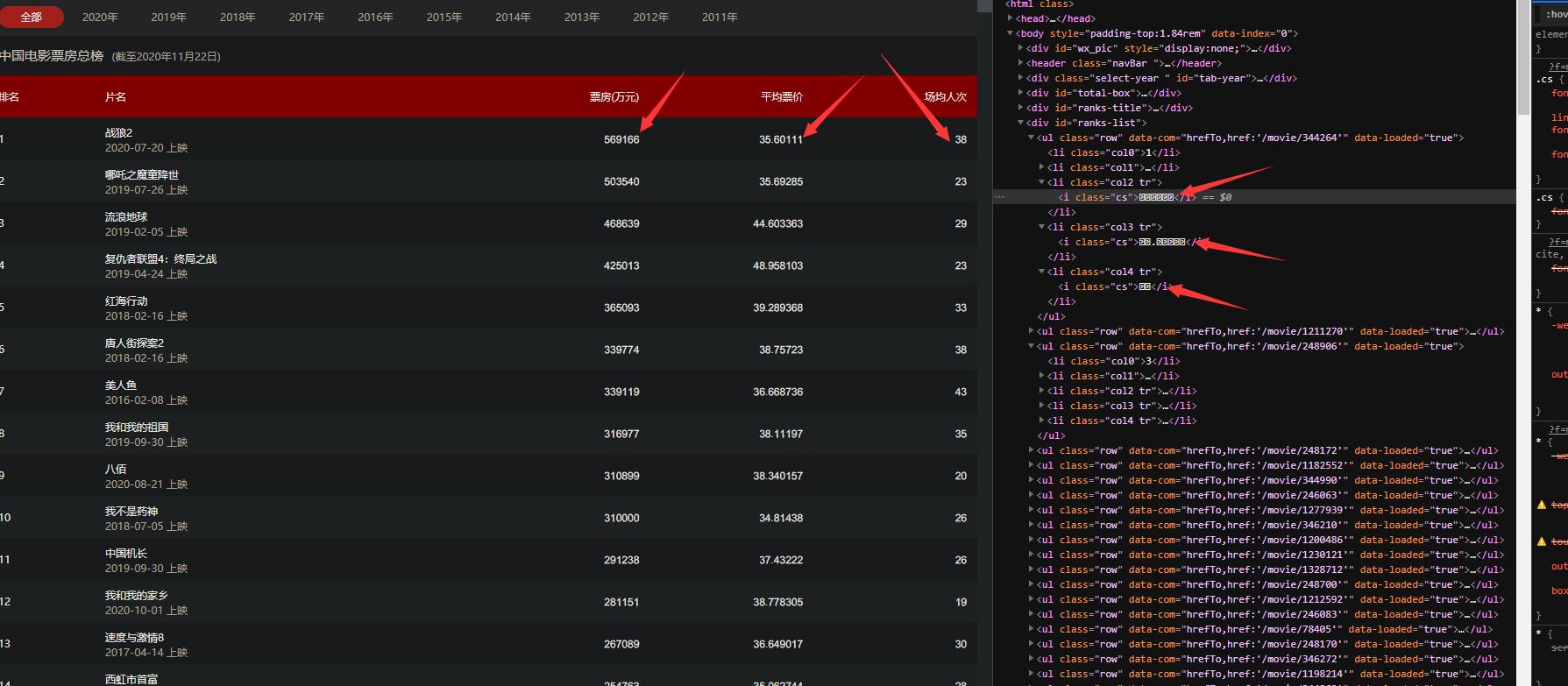Open the 2011年 box office tab

(x=720, y=17)
